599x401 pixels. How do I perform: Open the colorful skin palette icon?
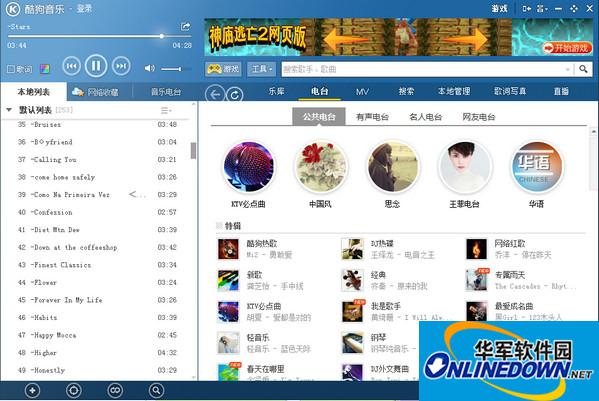click(44, 69)
